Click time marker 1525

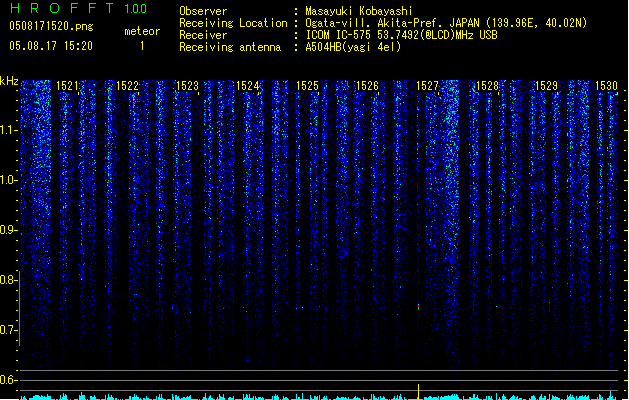[x=307, y=86]
